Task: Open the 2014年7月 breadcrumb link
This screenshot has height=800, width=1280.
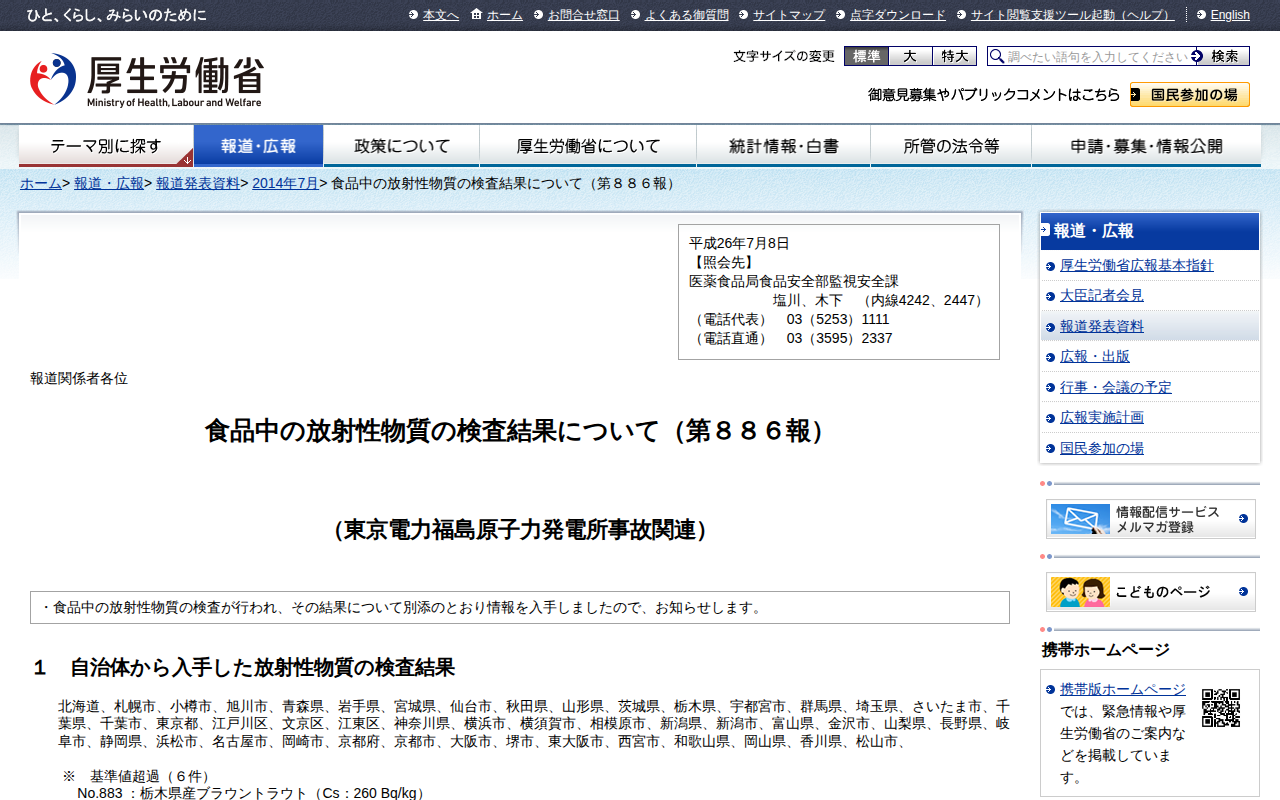Action: 285,183
